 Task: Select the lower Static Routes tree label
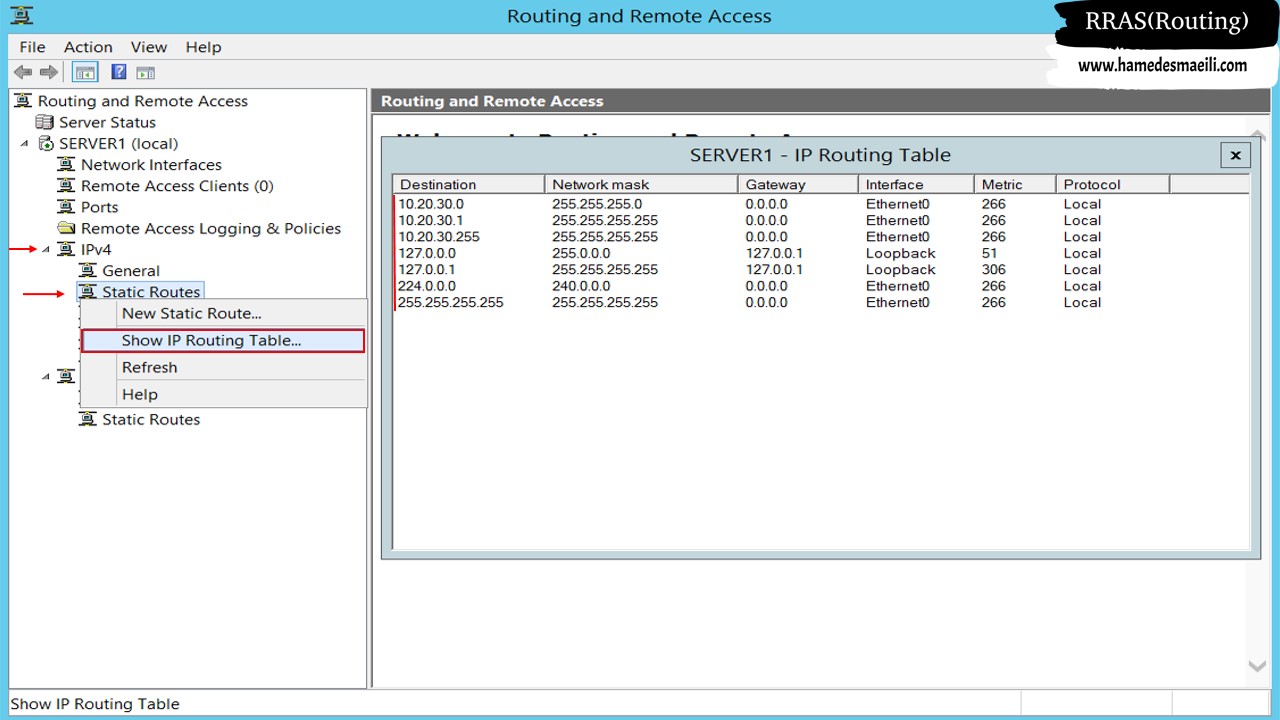pyautogui.click(x=151, y=419)
